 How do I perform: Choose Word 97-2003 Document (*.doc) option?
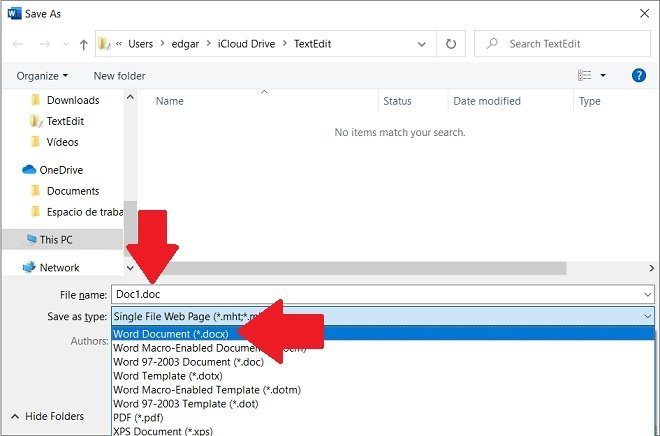tap(383, 362)
